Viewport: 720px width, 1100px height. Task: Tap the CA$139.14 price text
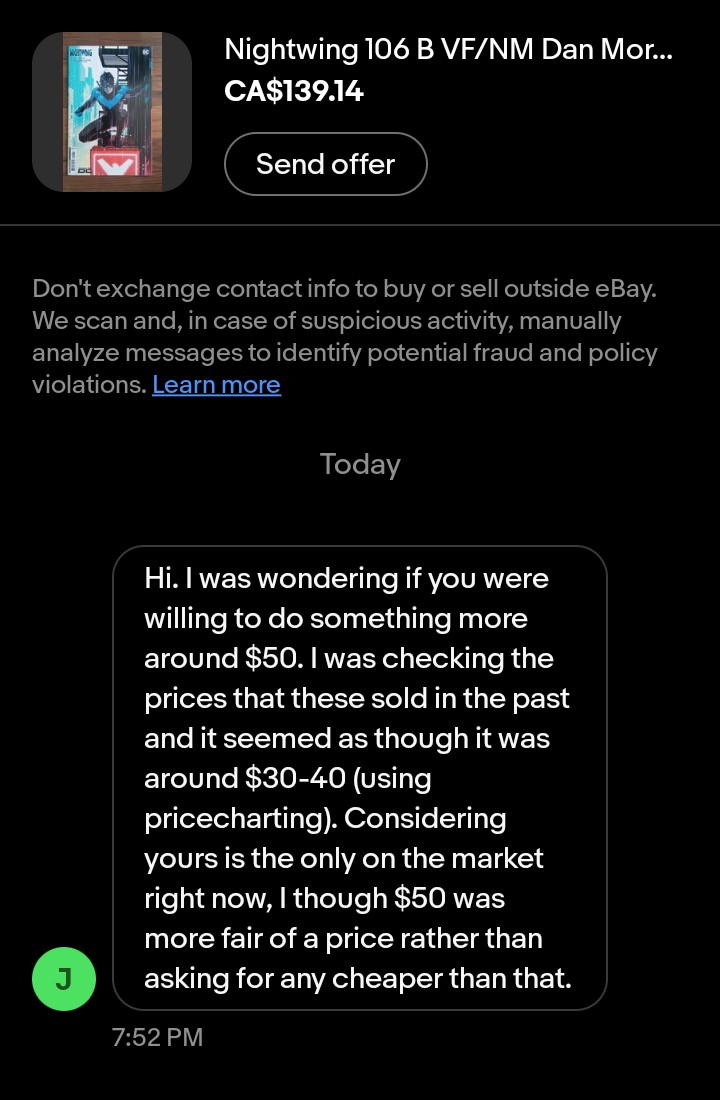[x=294, y=92]
